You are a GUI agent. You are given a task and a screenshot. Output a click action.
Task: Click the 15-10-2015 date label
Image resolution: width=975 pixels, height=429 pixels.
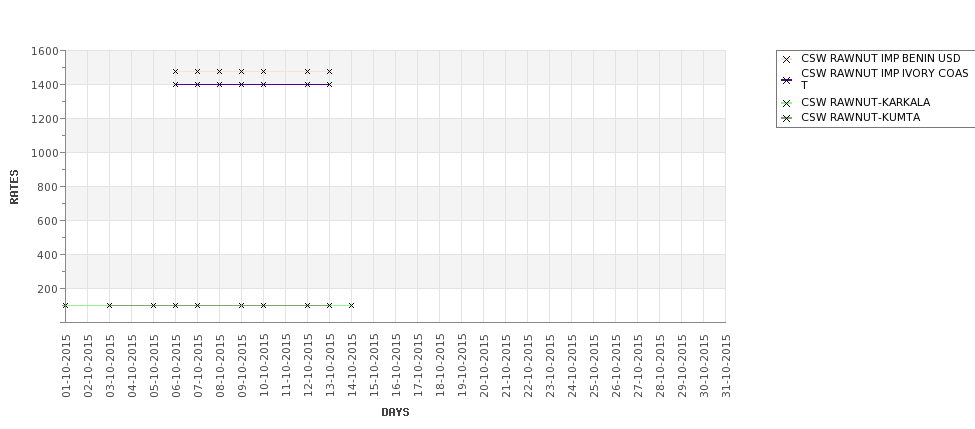(x=374, y=366)
